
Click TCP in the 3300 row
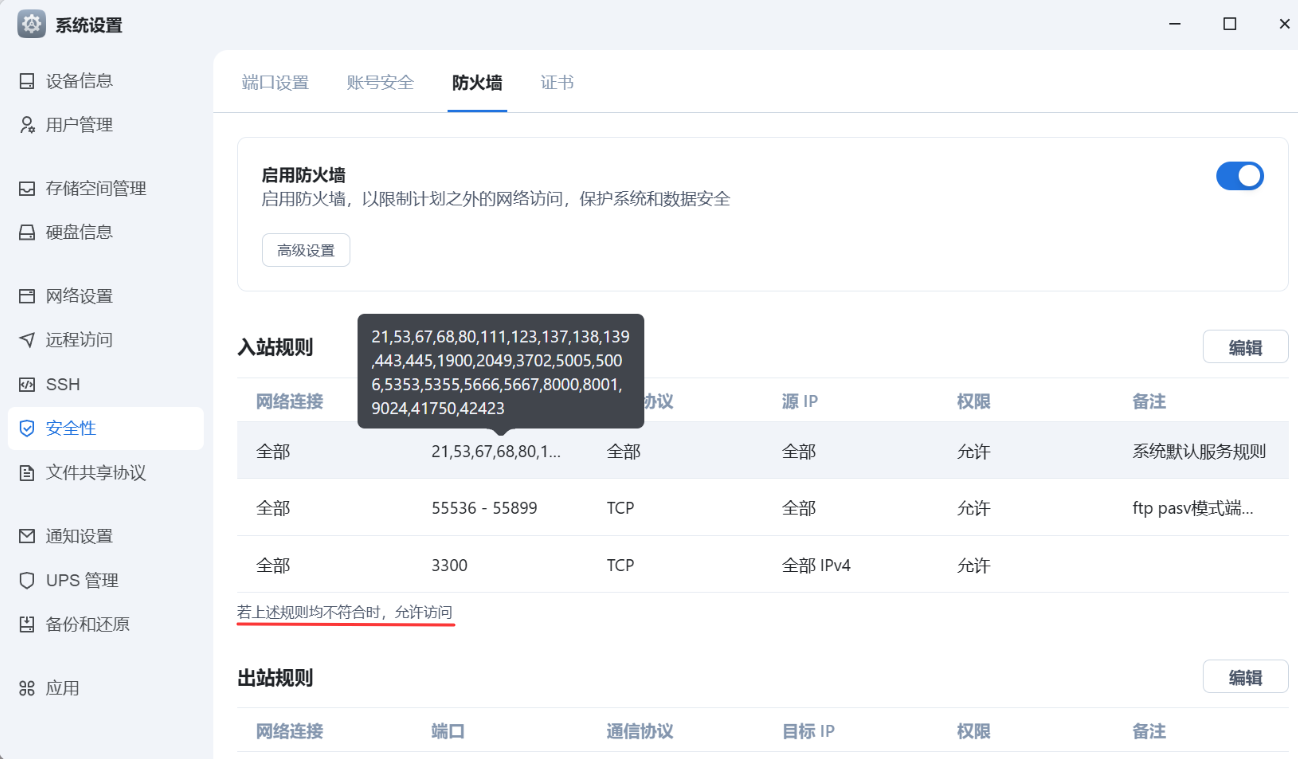(620, 565)
